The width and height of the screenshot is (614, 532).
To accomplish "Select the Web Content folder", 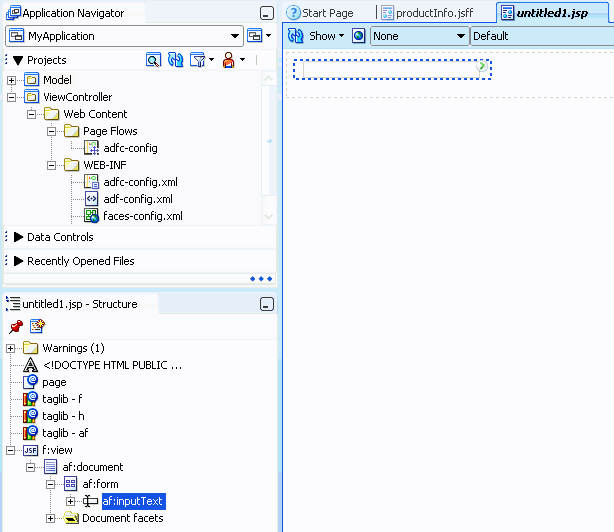I will pos(95,114).
